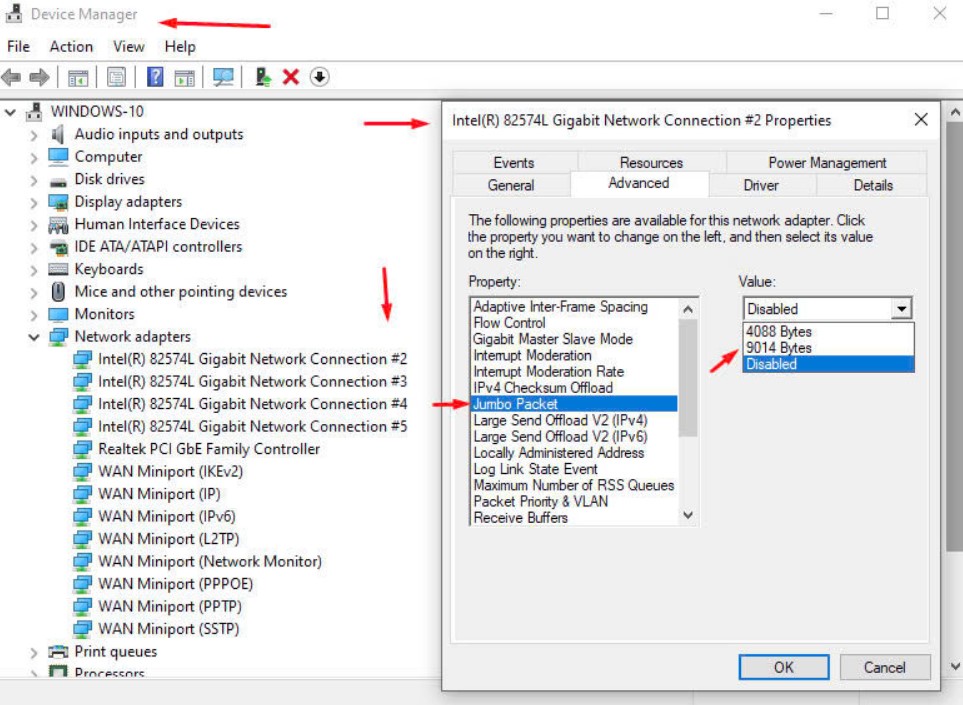Select Disabled in the value list
963x705 pixels.
coord(828,364)
